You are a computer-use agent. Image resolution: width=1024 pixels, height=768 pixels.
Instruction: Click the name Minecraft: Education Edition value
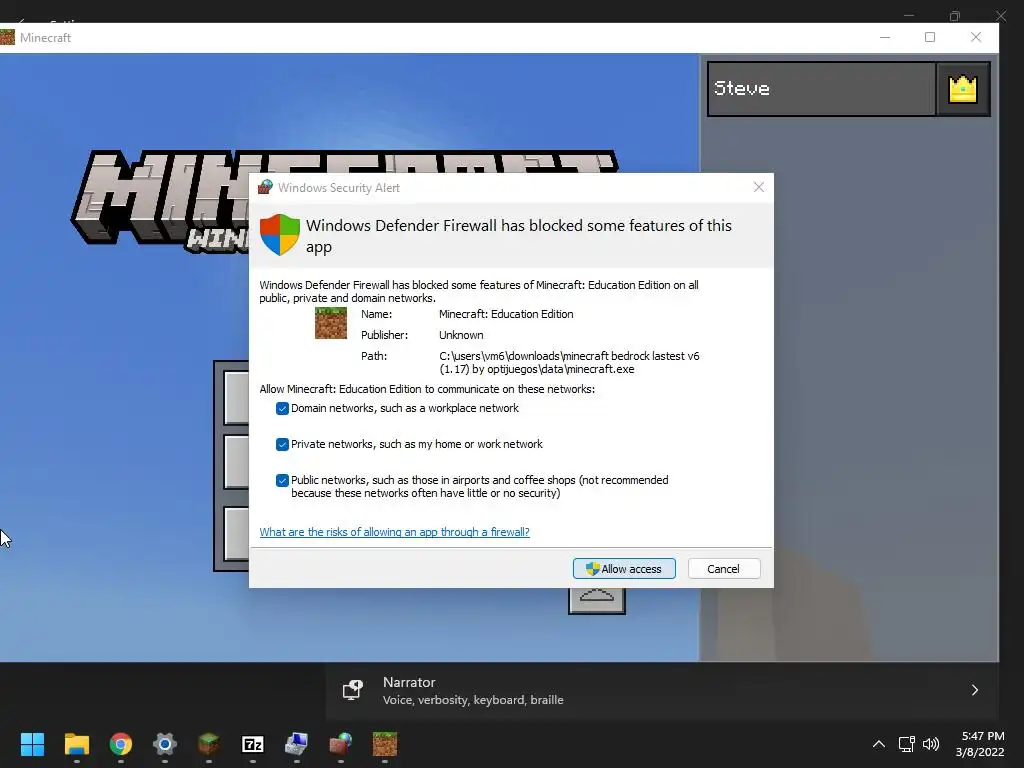[x=506, y=314]
